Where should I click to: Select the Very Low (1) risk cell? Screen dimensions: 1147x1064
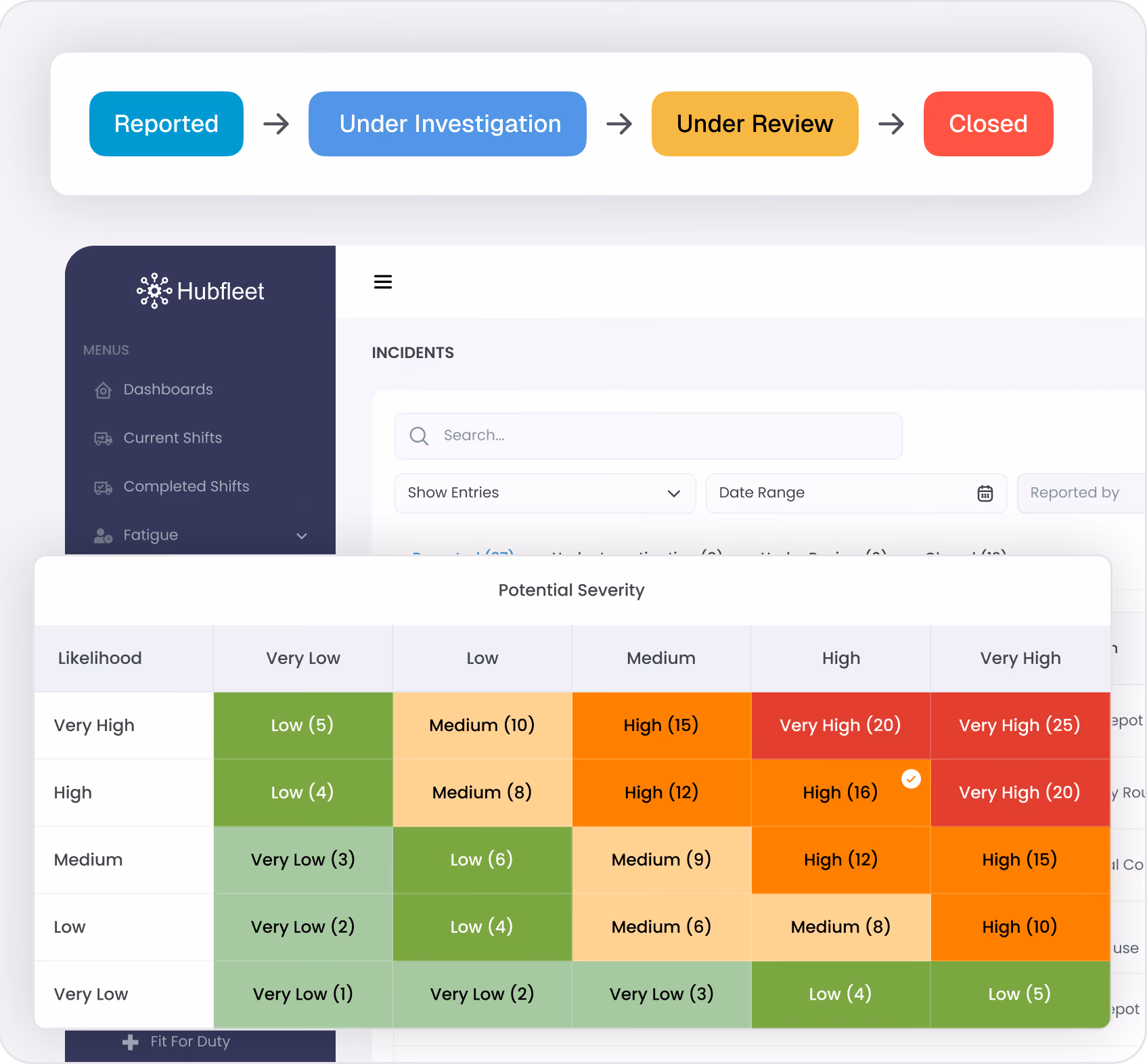point(303,994)
